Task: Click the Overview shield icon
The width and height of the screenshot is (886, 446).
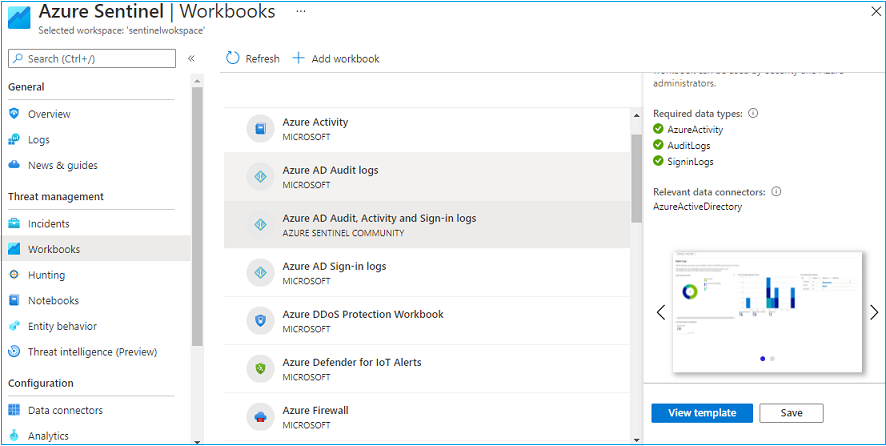Action: coord(14,114)
